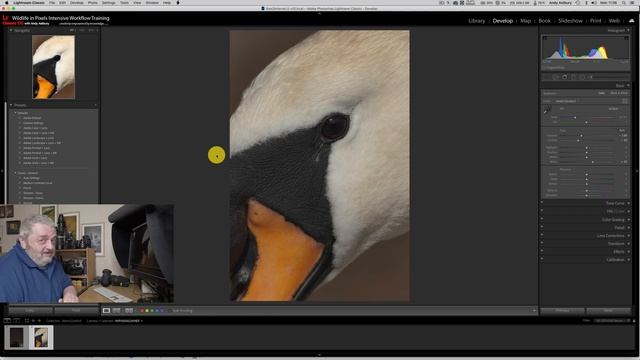Click the filmstrip go back arrow
Image resolution: width=640 pixels, height=360 pixels.
tap(33, 321)
